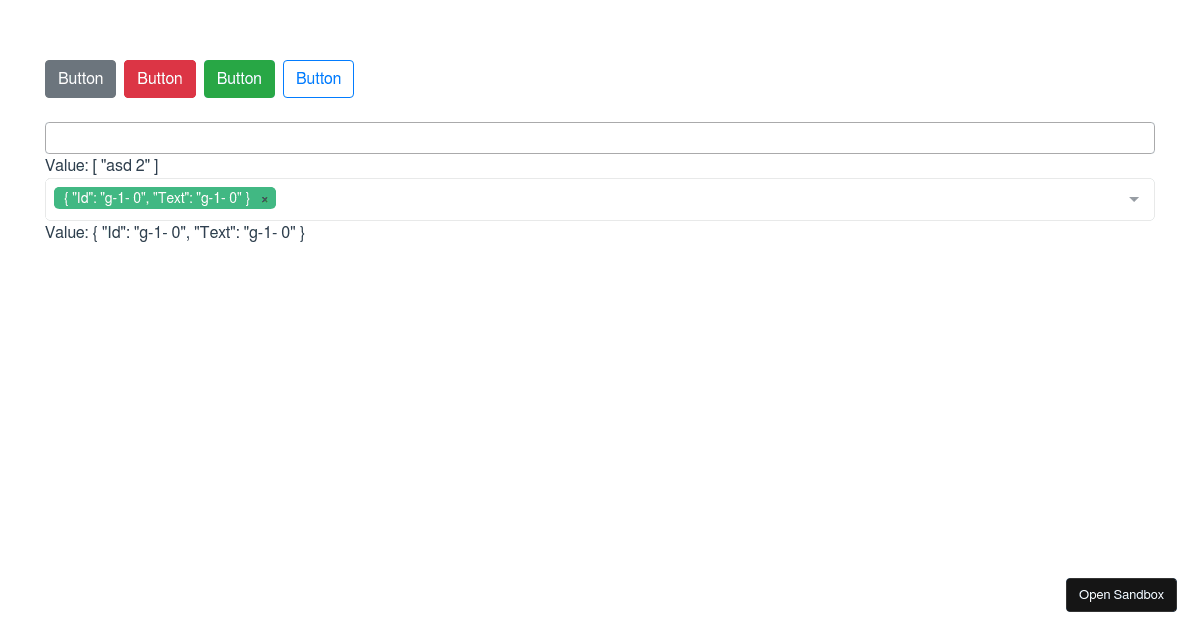Open Sandbox button in corner
This screenshot has width=1200, height=630.
[1121, 595]
